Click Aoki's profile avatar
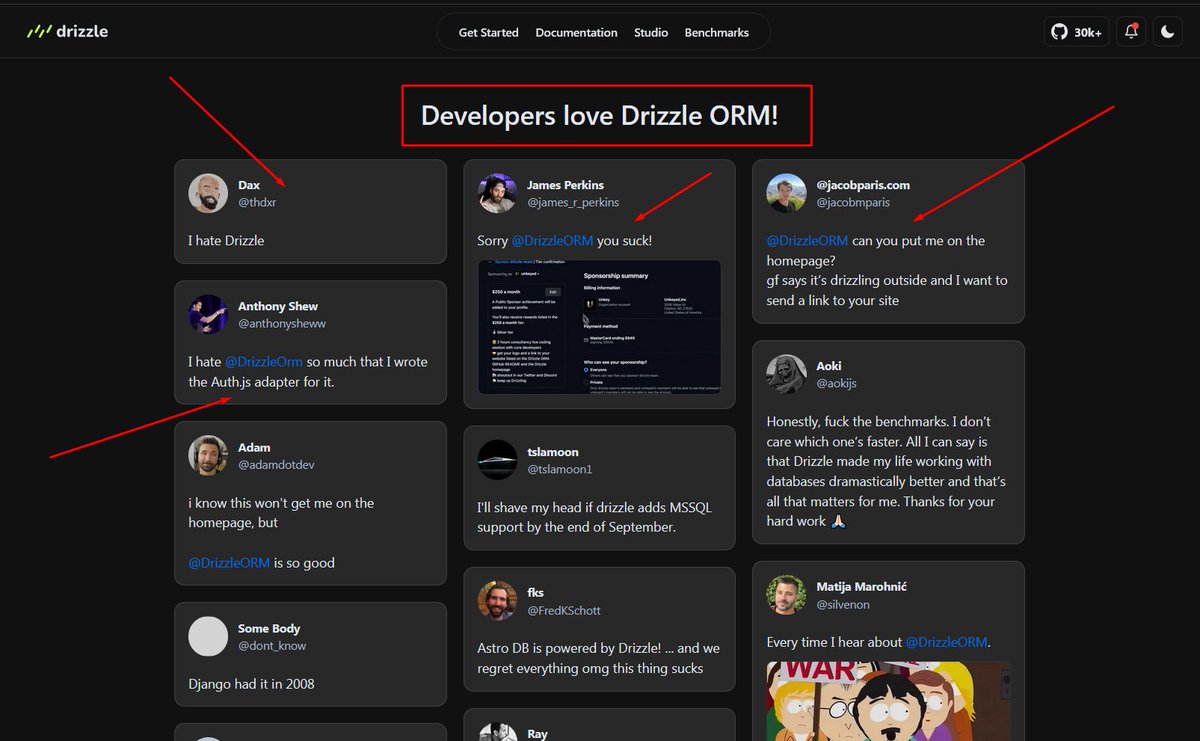The image size is (1200, 741). 786,374
